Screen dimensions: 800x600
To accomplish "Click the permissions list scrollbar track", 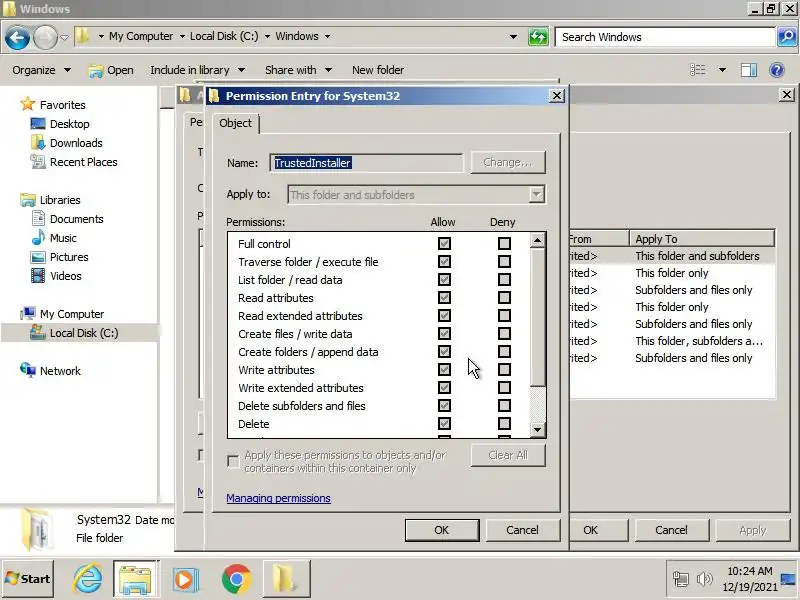I will [x=537, y=406].
